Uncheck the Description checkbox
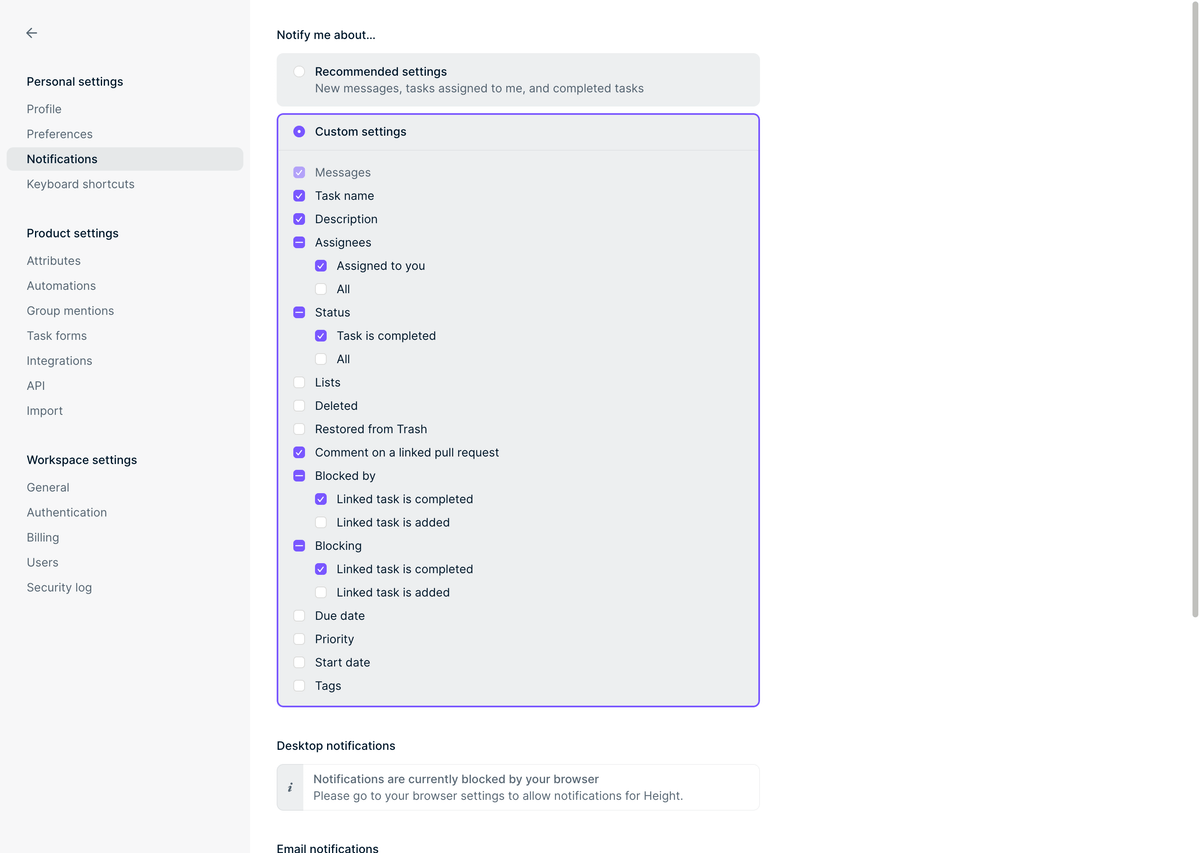This screenshot has width=1200, height=853. (x=299, y=219)
